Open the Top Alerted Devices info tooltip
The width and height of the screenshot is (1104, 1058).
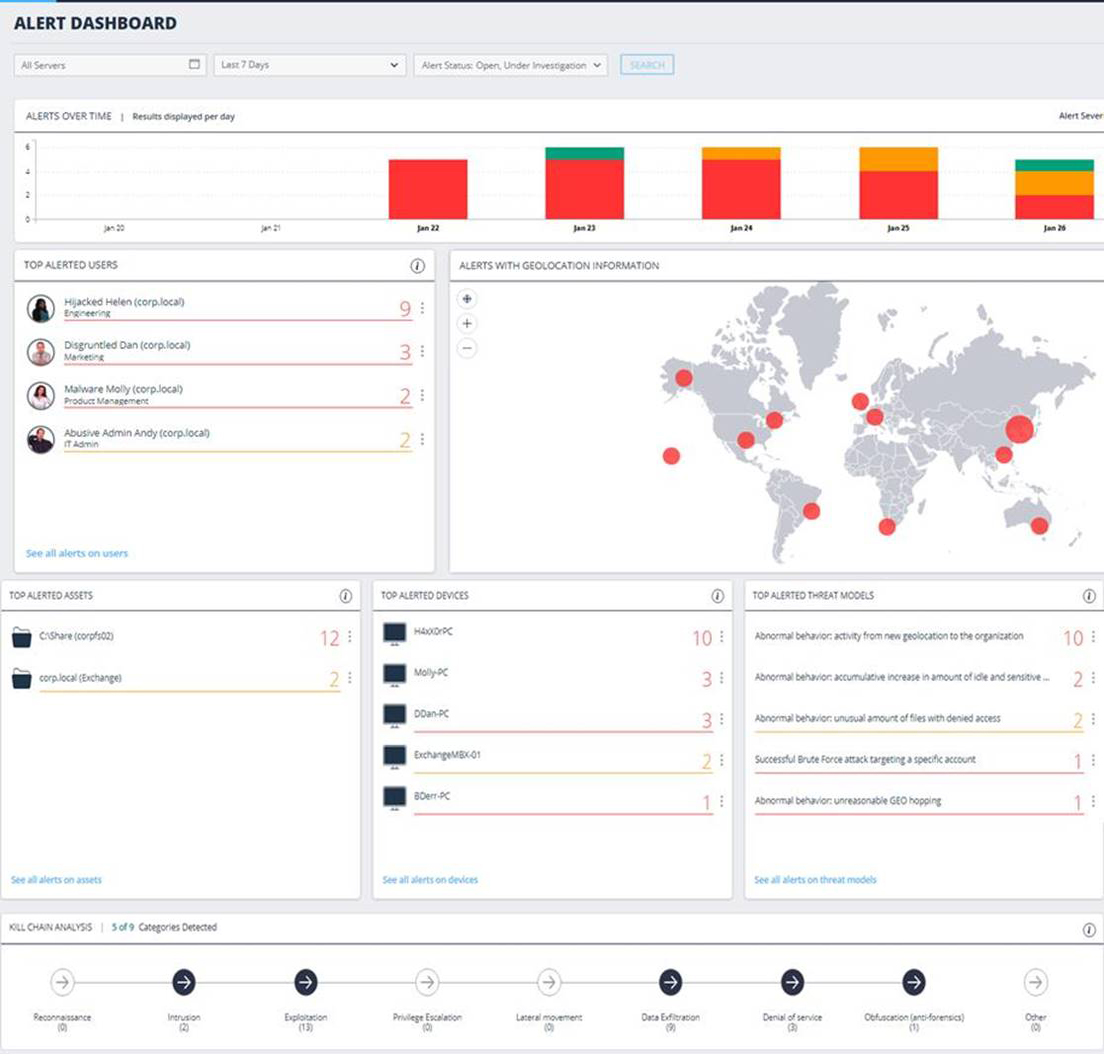[717, 595]
